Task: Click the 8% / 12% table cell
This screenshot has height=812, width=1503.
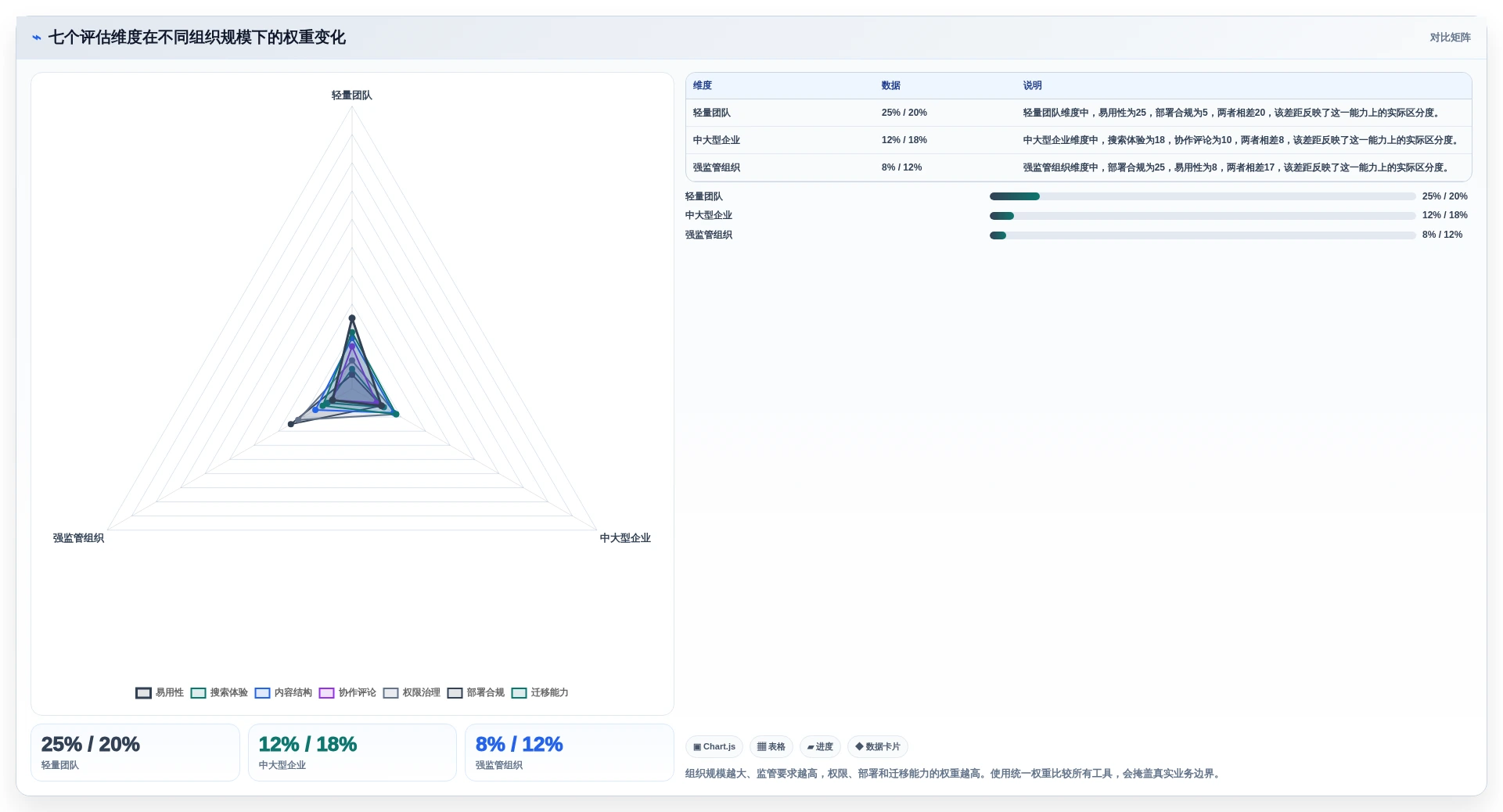Action: (902, 167)
